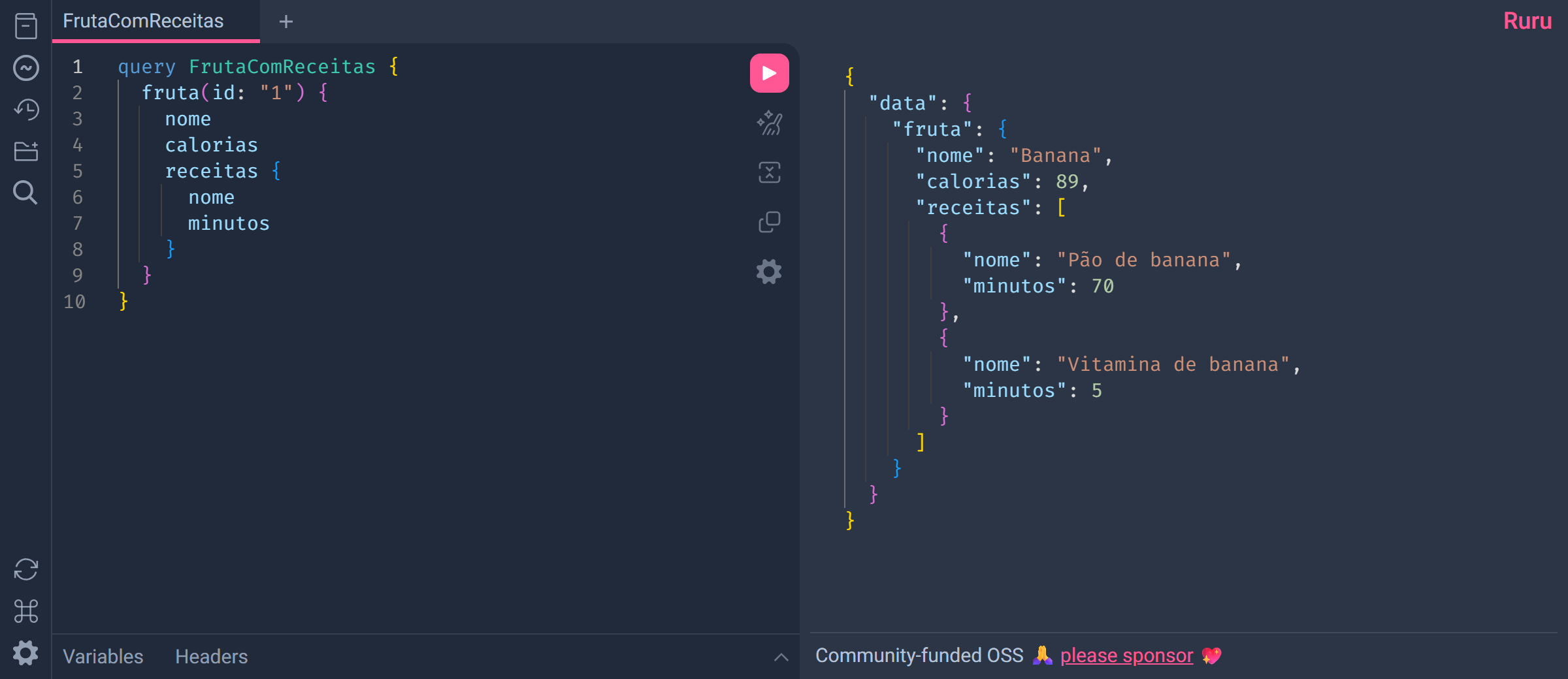Click the calorias value 89 in the response
Screen dimensions: 1568x679
(1067, 182)
